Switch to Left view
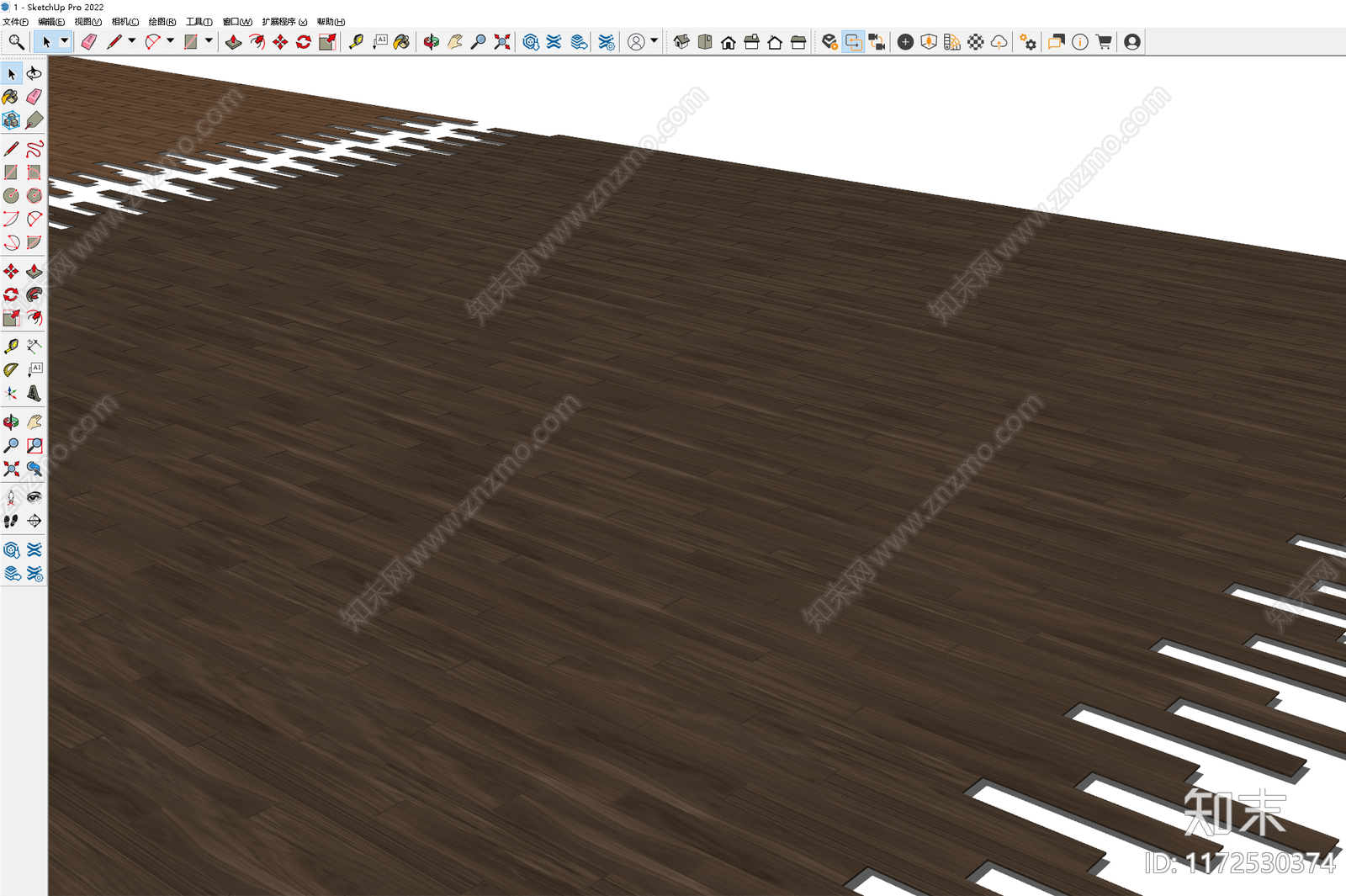Viewport: 1346px width, 896px height. coord(798,41)
